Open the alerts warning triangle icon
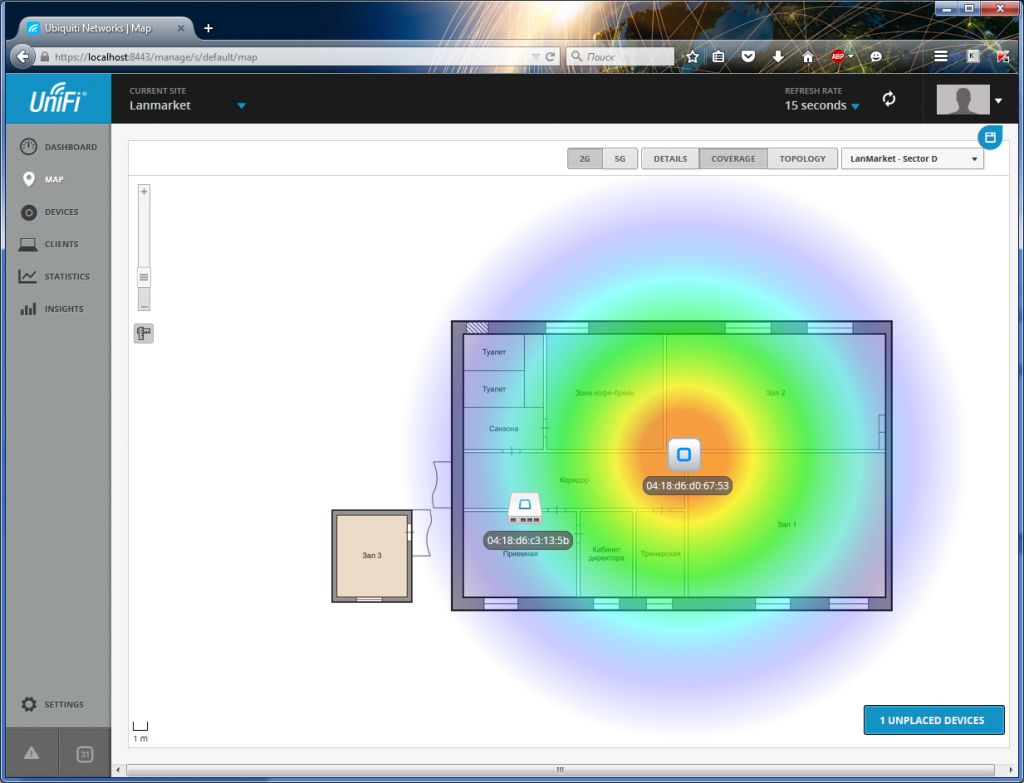This screenshot has width=1024, height=783. [32, 754]
